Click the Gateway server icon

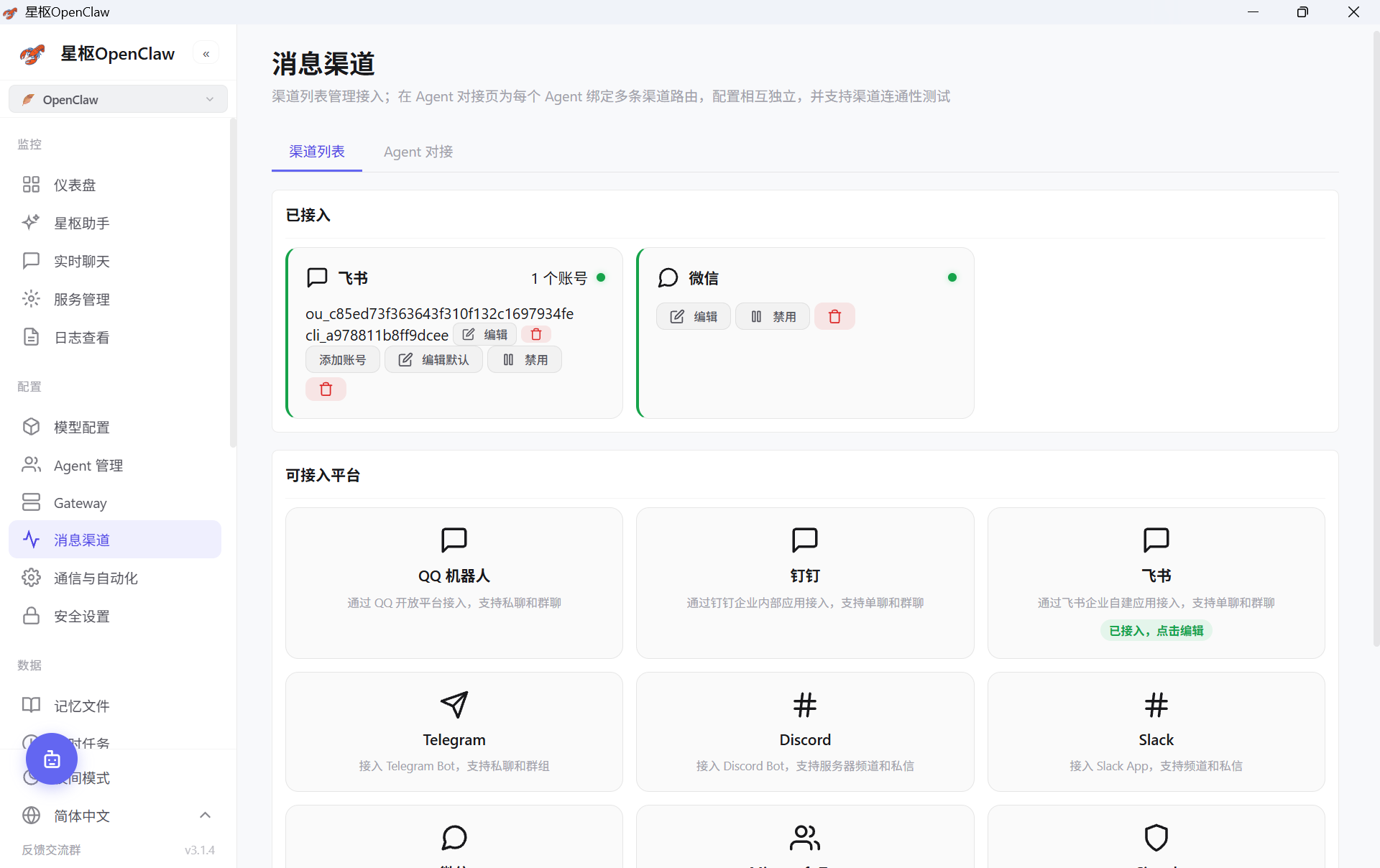[x=31, y=502]
